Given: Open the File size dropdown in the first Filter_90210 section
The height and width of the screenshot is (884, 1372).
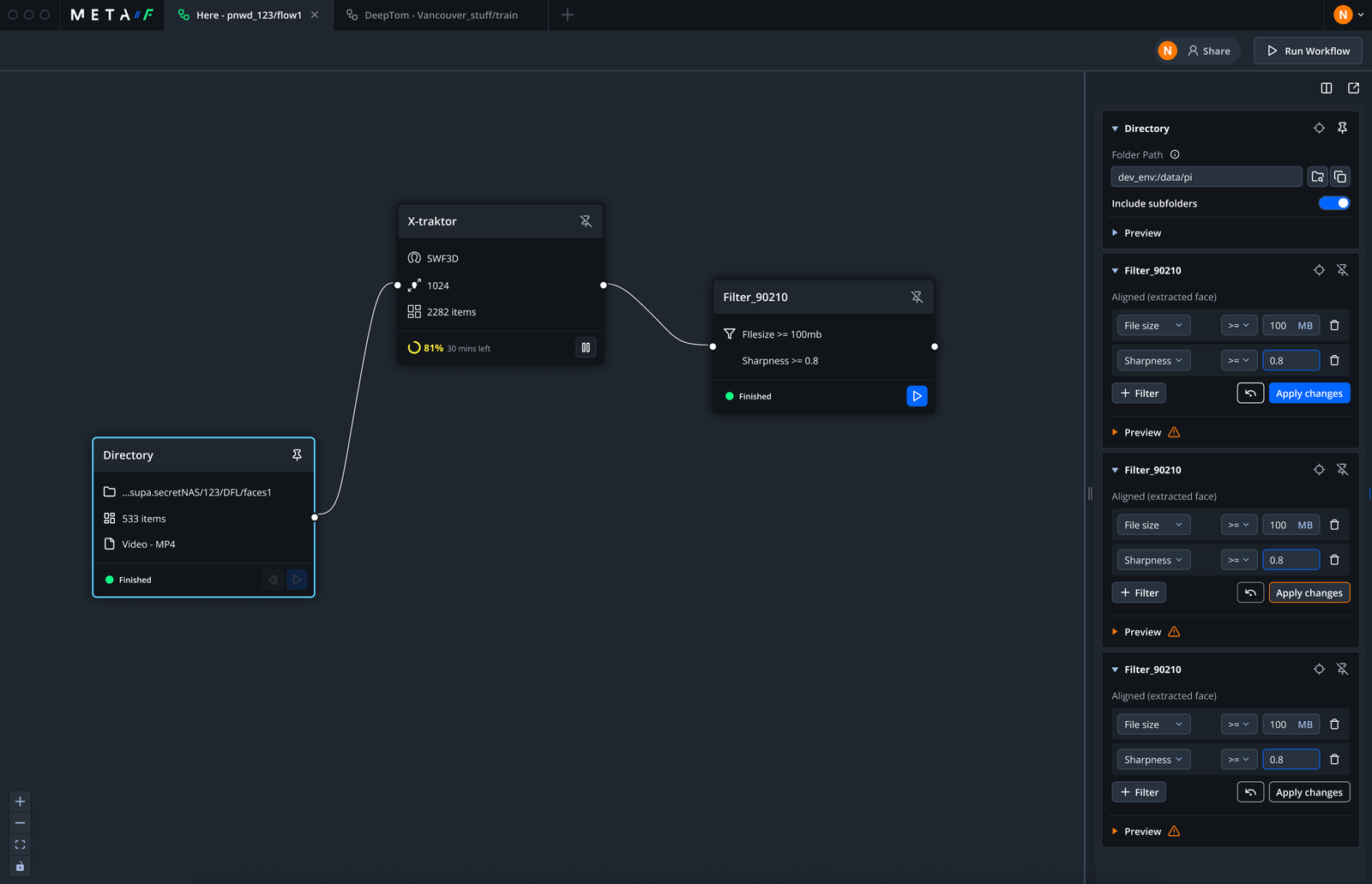Looking at the screenshot, I should tap(1153, 326).
